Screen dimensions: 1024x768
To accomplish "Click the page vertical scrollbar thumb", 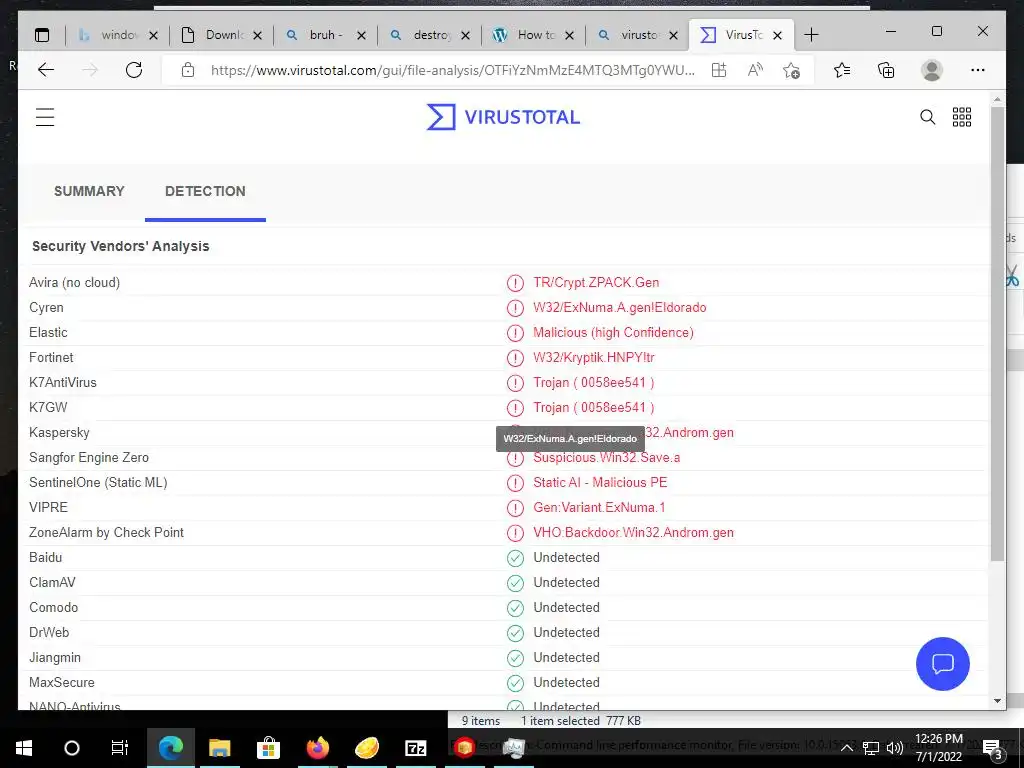I will click(997, 333).
